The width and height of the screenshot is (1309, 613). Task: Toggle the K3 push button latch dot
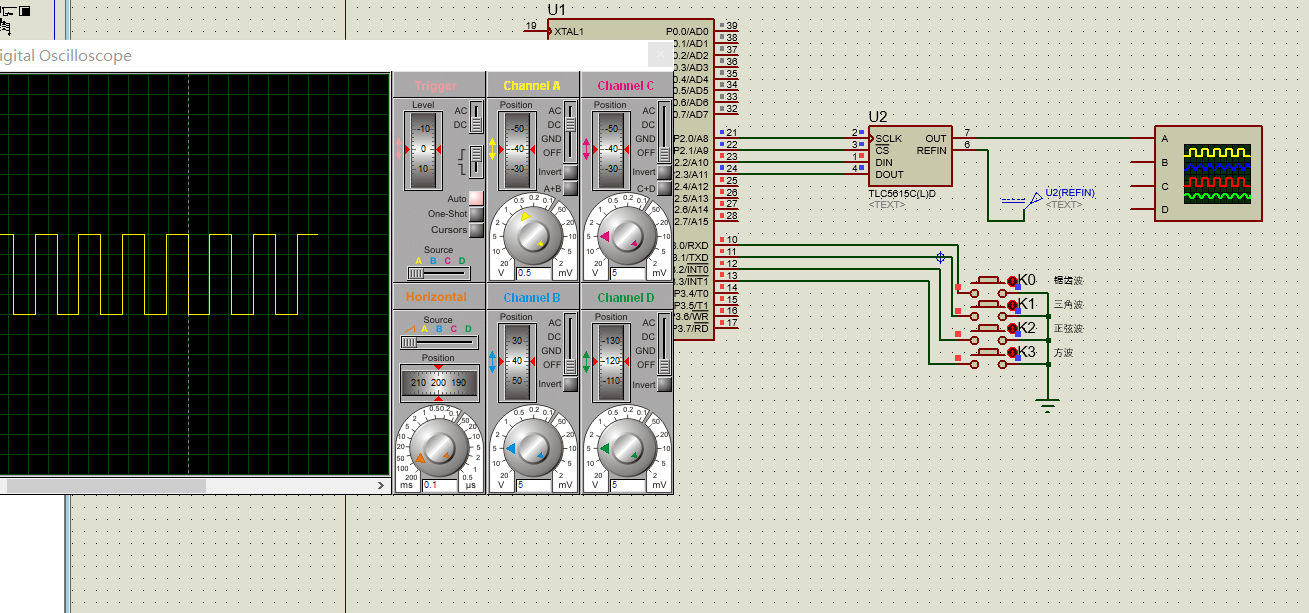[1011, 353]
